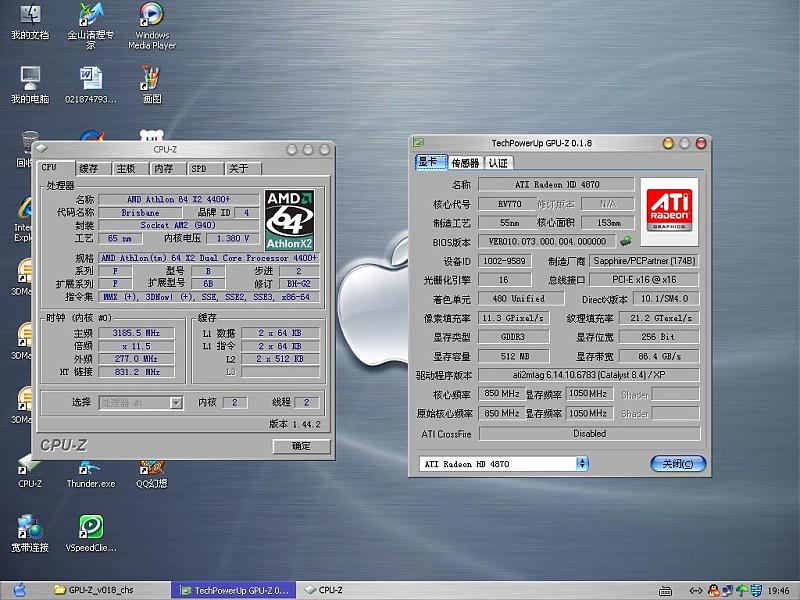
Task: Click the GPU name field in GPU-Z
Action: pyautogui.click(x=556, y=184)
